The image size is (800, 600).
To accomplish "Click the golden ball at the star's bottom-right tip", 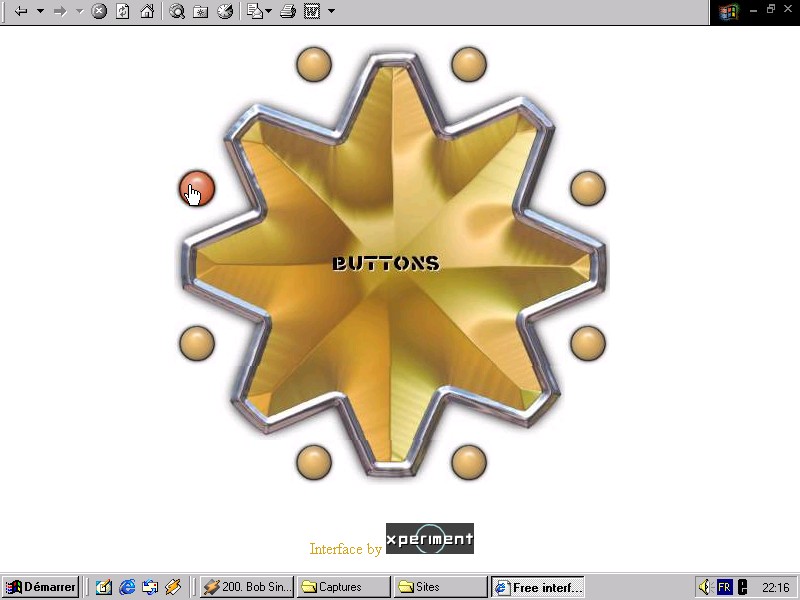I will tap(469, 462).
